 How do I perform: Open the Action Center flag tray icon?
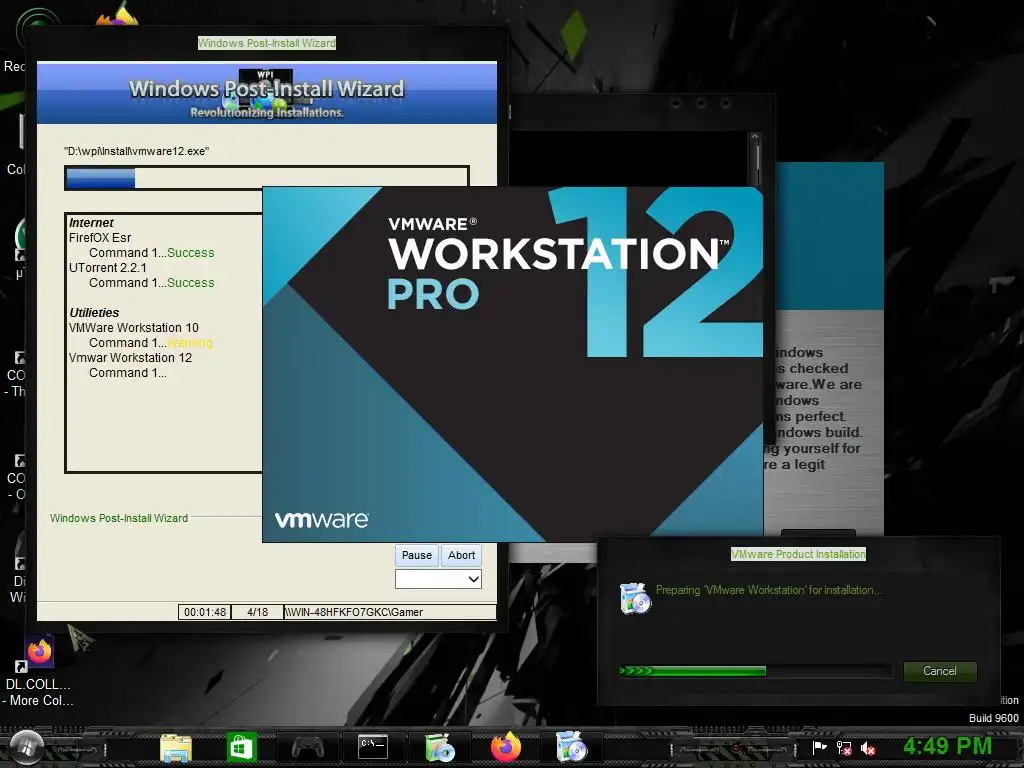[x=819, y=747]
